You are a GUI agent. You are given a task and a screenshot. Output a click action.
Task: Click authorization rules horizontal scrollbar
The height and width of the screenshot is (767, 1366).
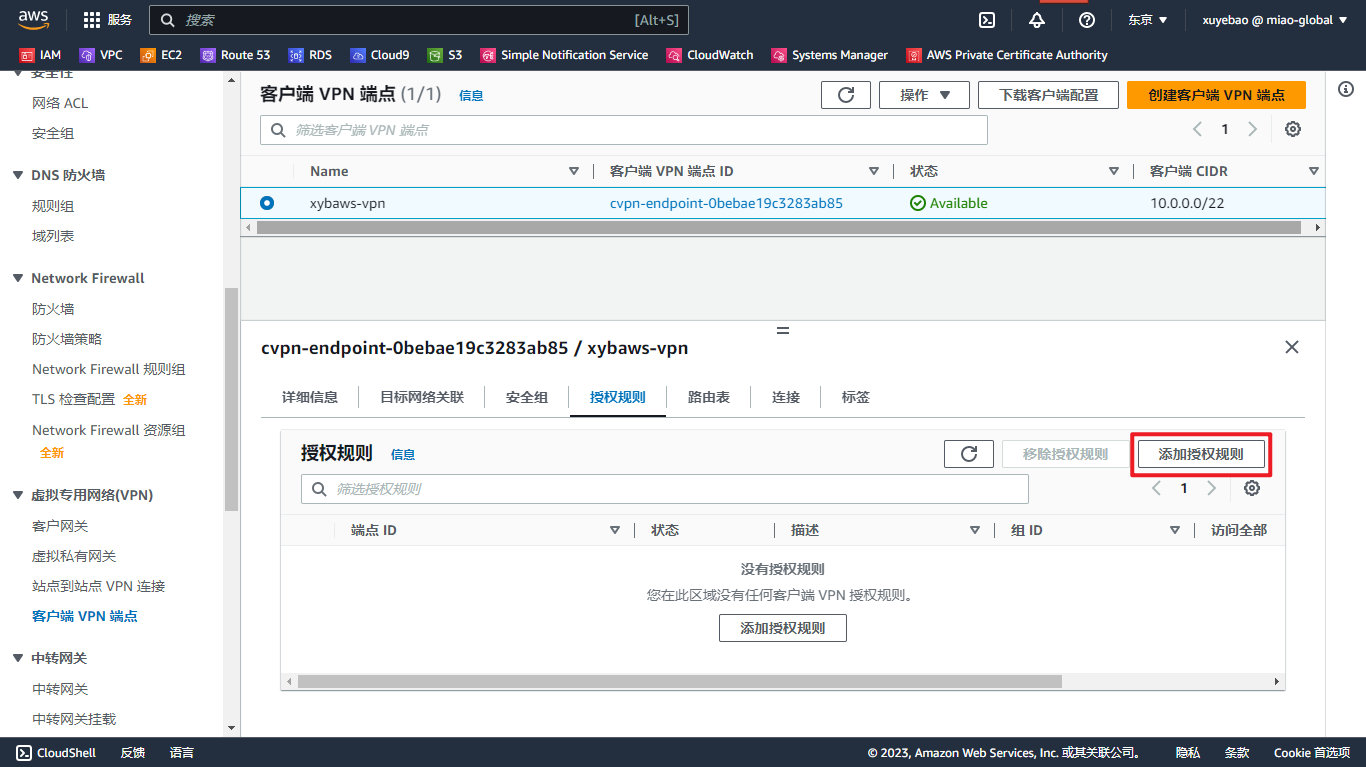coord(679,681)
